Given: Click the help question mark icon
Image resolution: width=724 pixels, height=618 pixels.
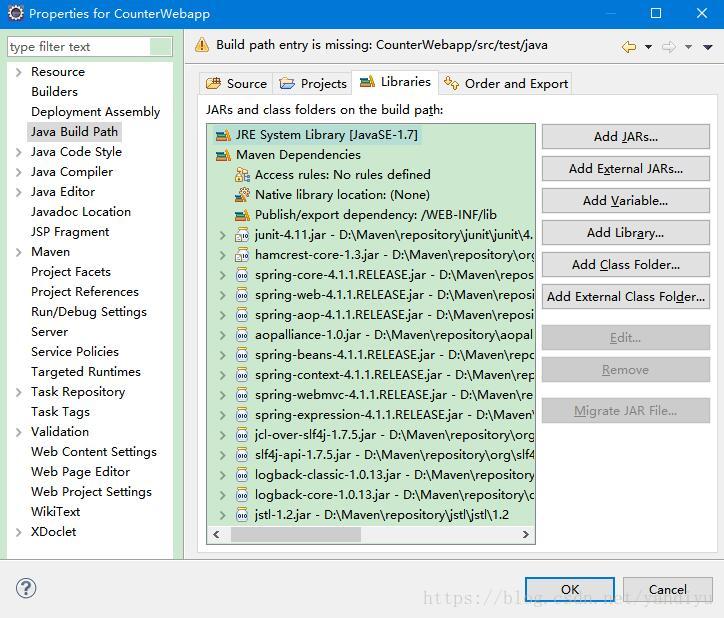Looking at the screenshot, I should coord(26,588).
